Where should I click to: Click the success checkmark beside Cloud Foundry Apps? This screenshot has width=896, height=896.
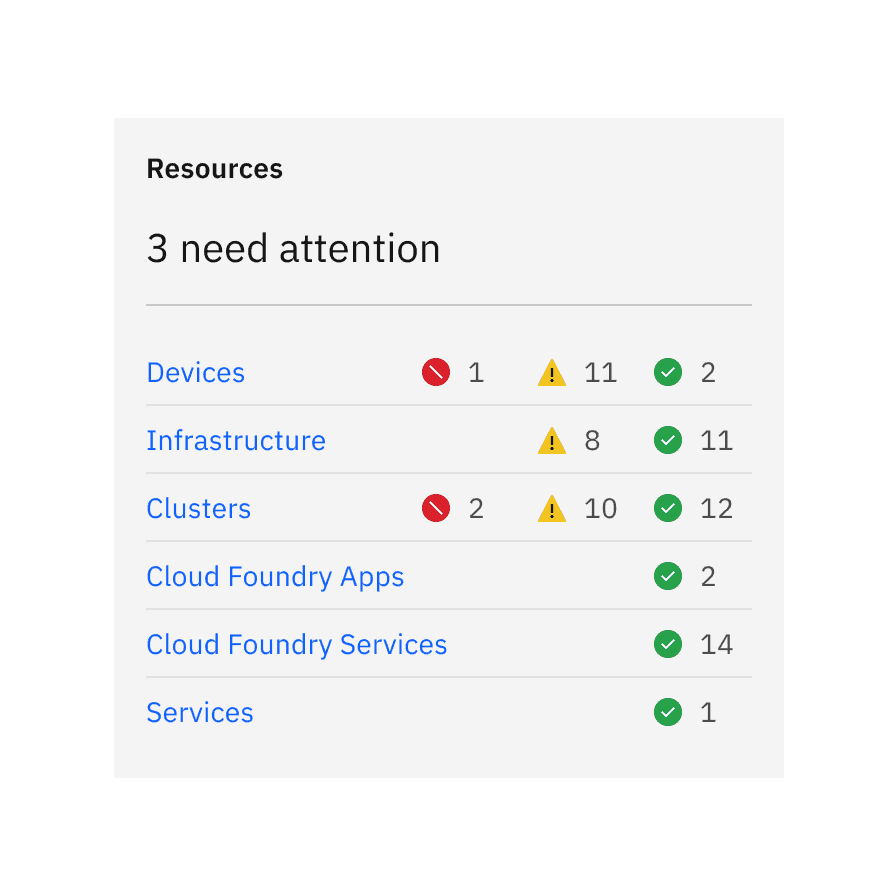pyautogui.click(x=667, y=576)
